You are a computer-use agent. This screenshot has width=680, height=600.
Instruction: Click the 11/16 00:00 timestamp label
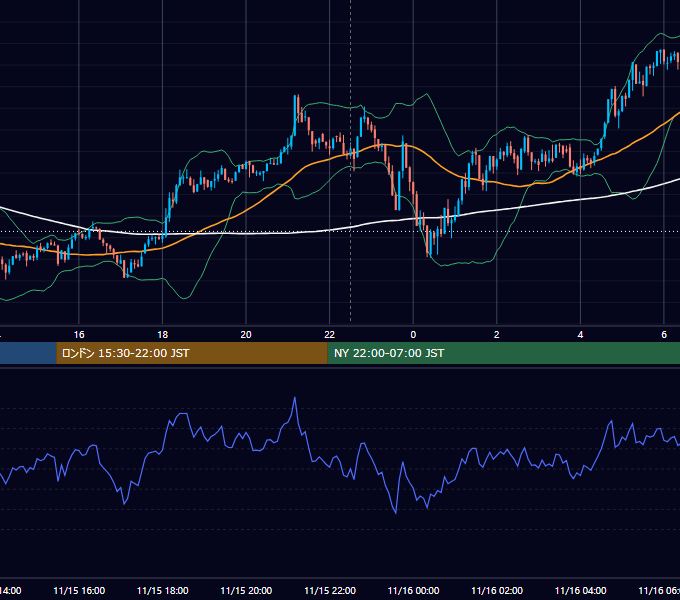413,590
